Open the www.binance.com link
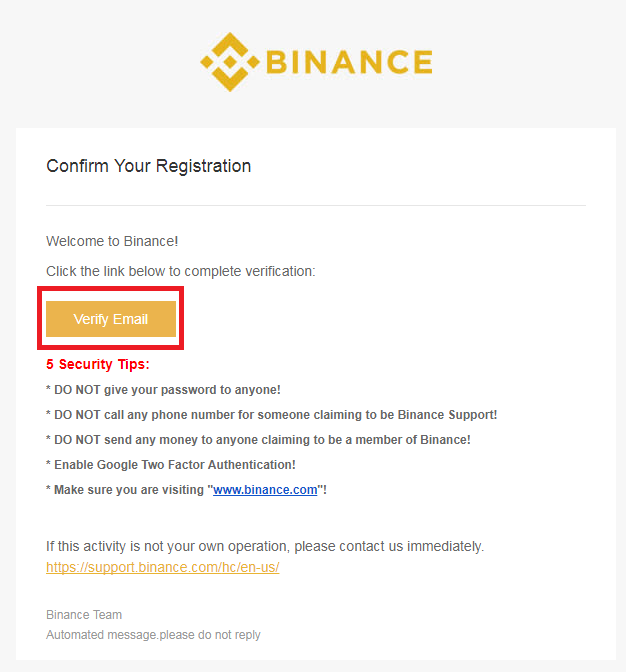The height and width of the screenshot is (672, 626). tap(265, 490)
